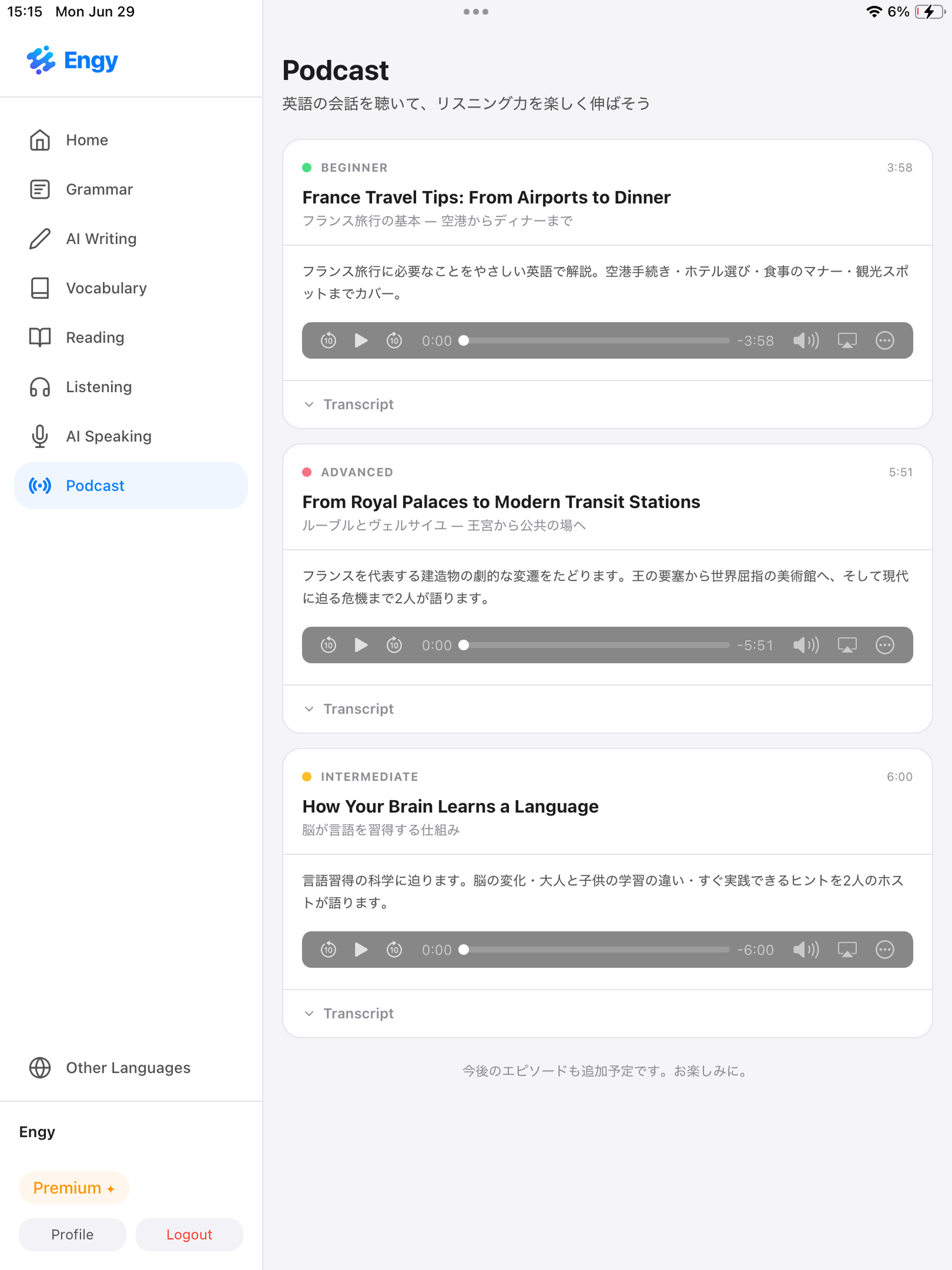
Task: Expand Transcript for Royal Palaces episode
Action: pyautogui.click(x=349, y=708)
